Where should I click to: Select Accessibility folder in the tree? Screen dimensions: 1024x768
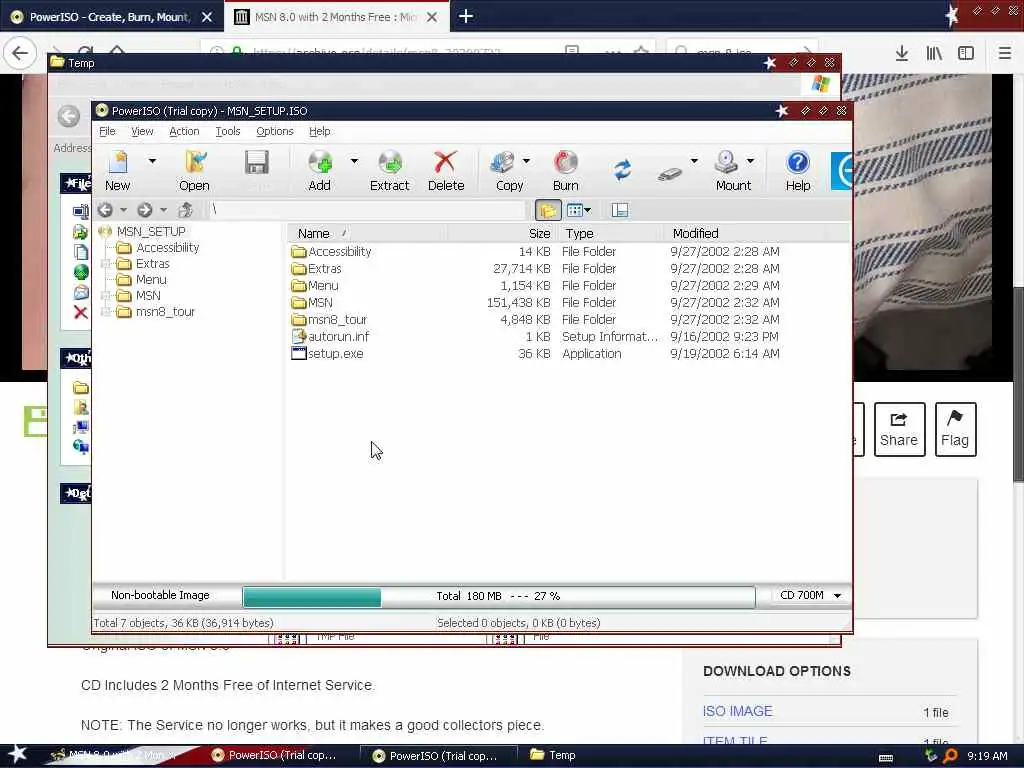click(167, 248)
